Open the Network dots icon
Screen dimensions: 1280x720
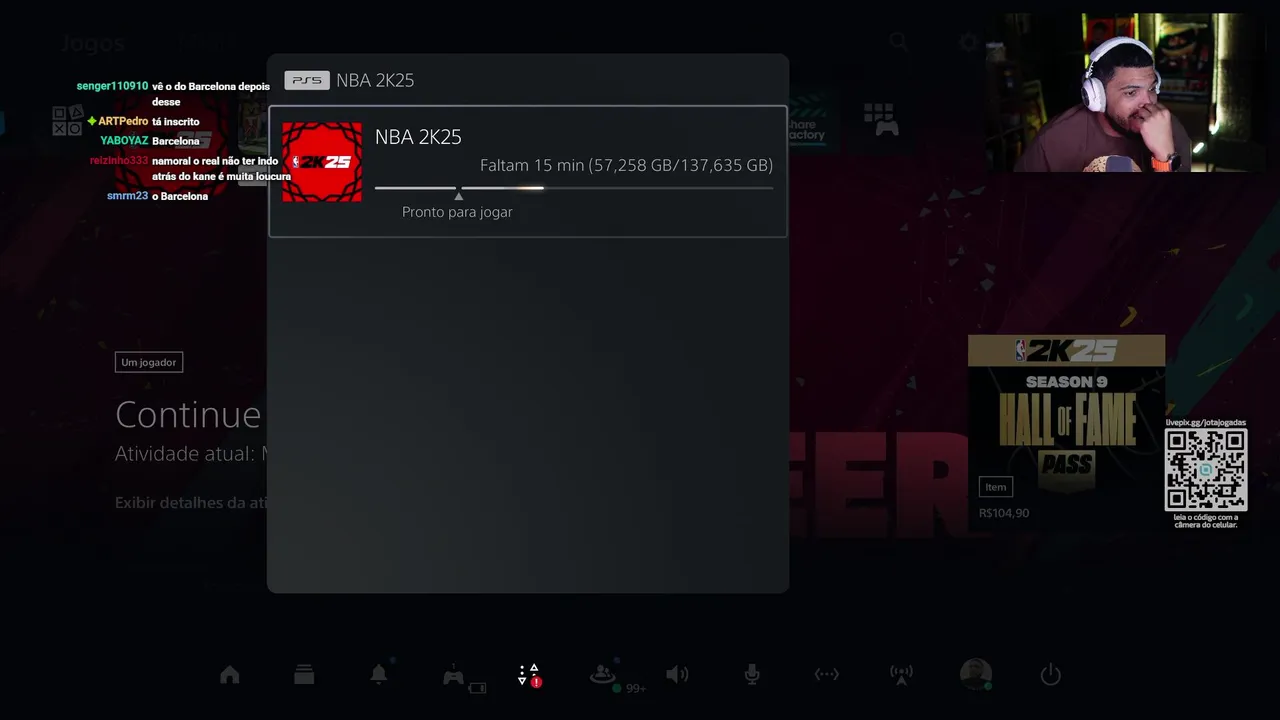tap(826, 675)
